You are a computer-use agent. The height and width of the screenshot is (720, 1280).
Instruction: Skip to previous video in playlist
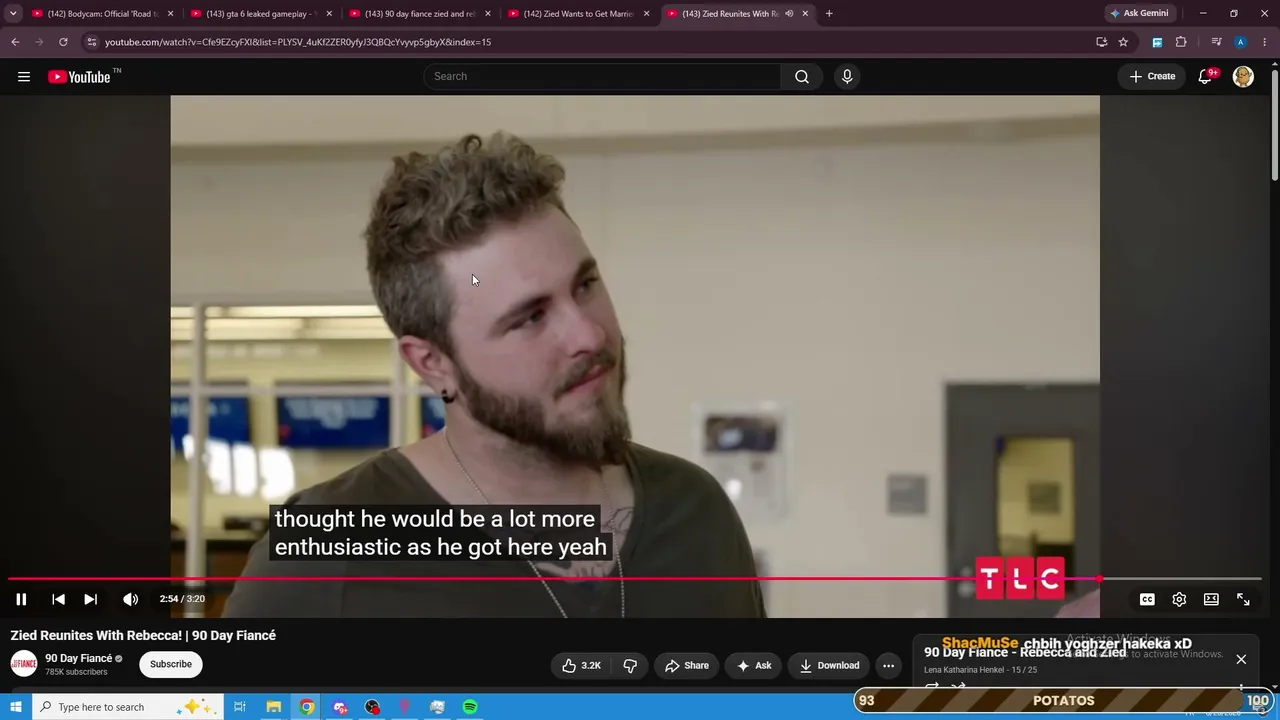(58, 599)
